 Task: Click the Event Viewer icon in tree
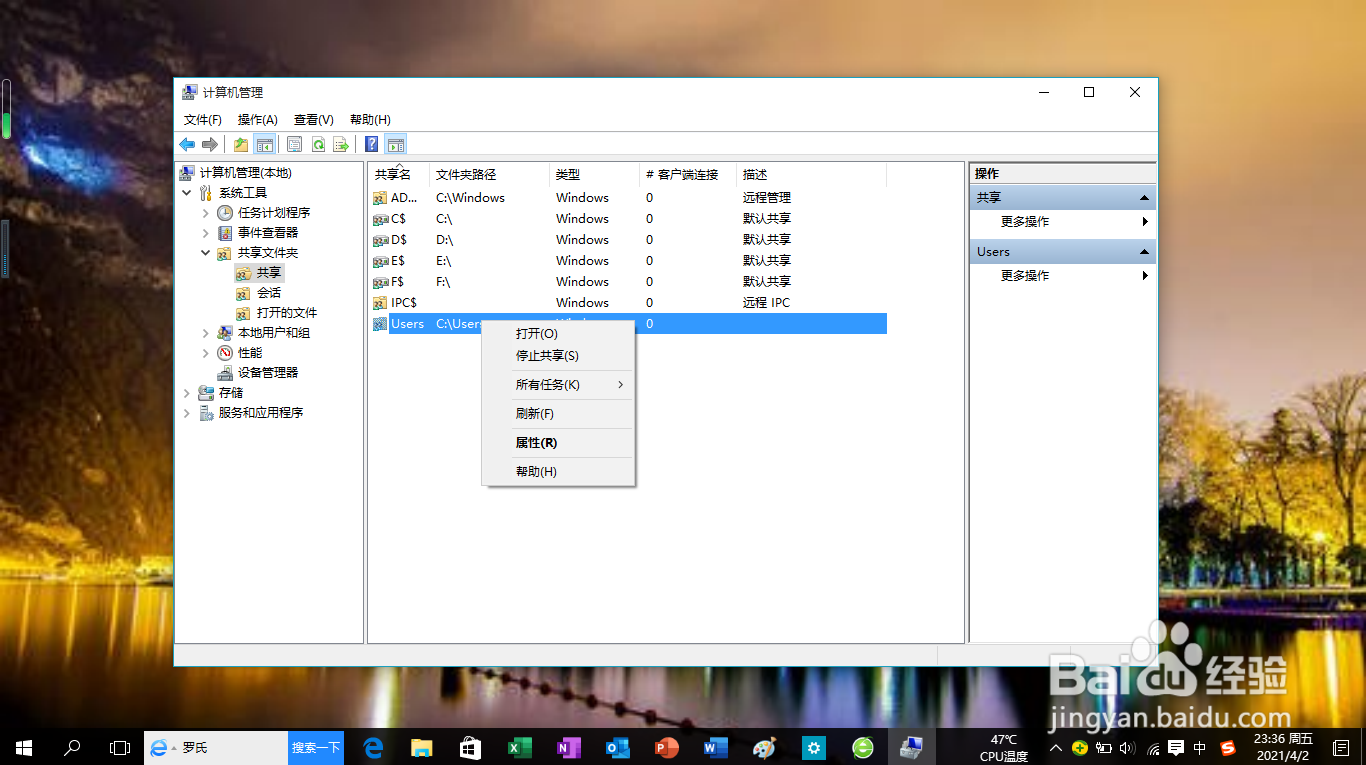click(225, 233)
